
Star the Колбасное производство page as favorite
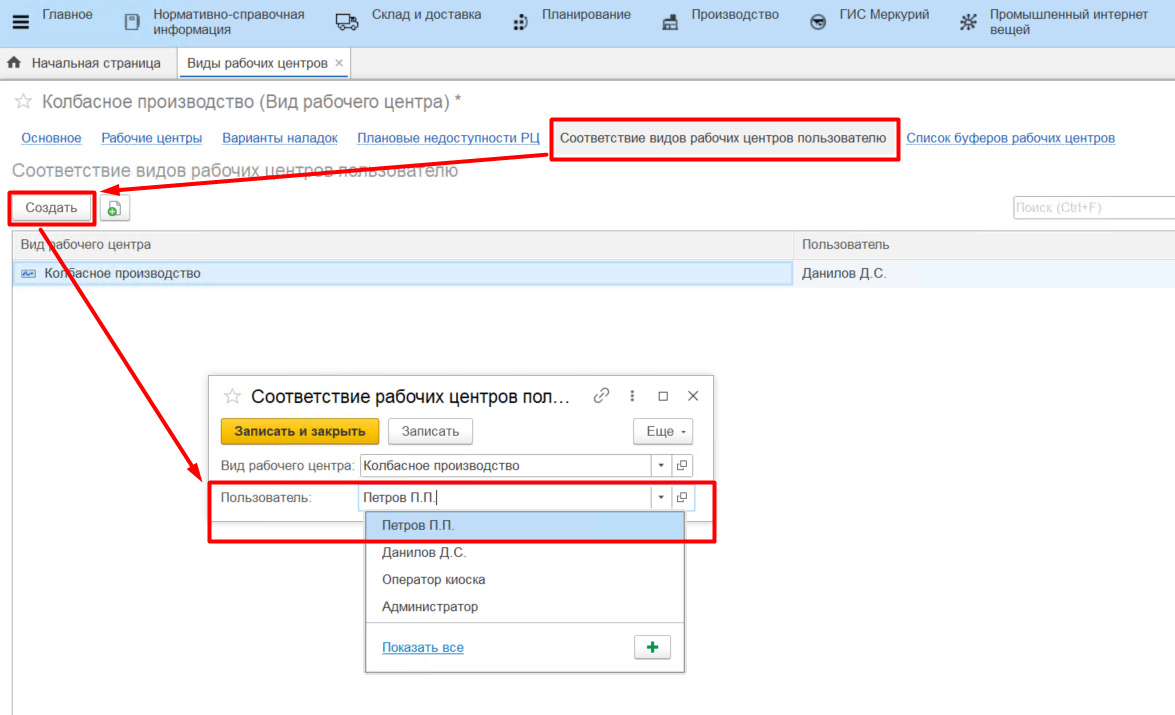(x=23, y=102)
